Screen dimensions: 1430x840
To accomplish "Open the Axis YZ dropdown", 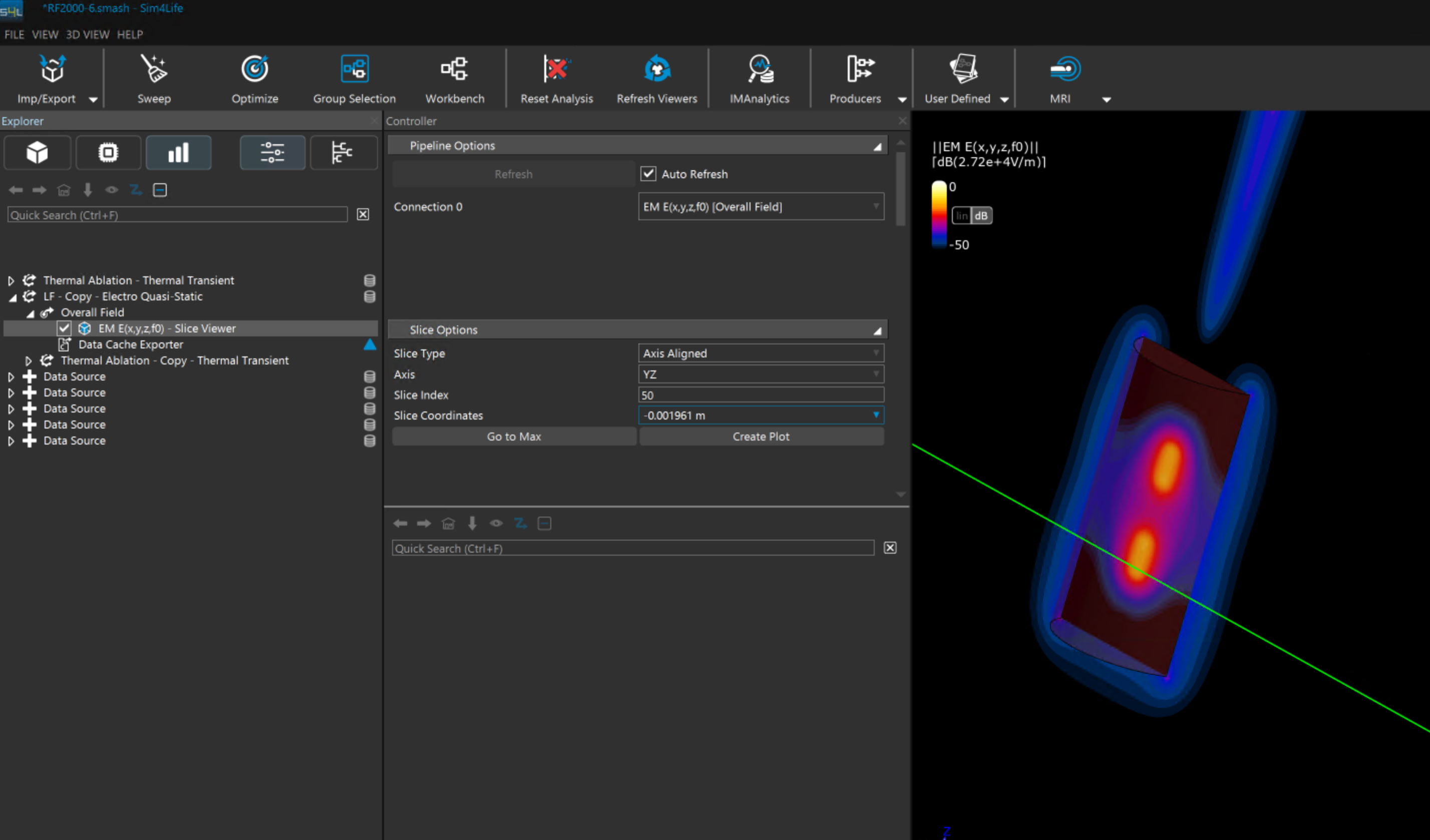I will [x=761, y=374].
